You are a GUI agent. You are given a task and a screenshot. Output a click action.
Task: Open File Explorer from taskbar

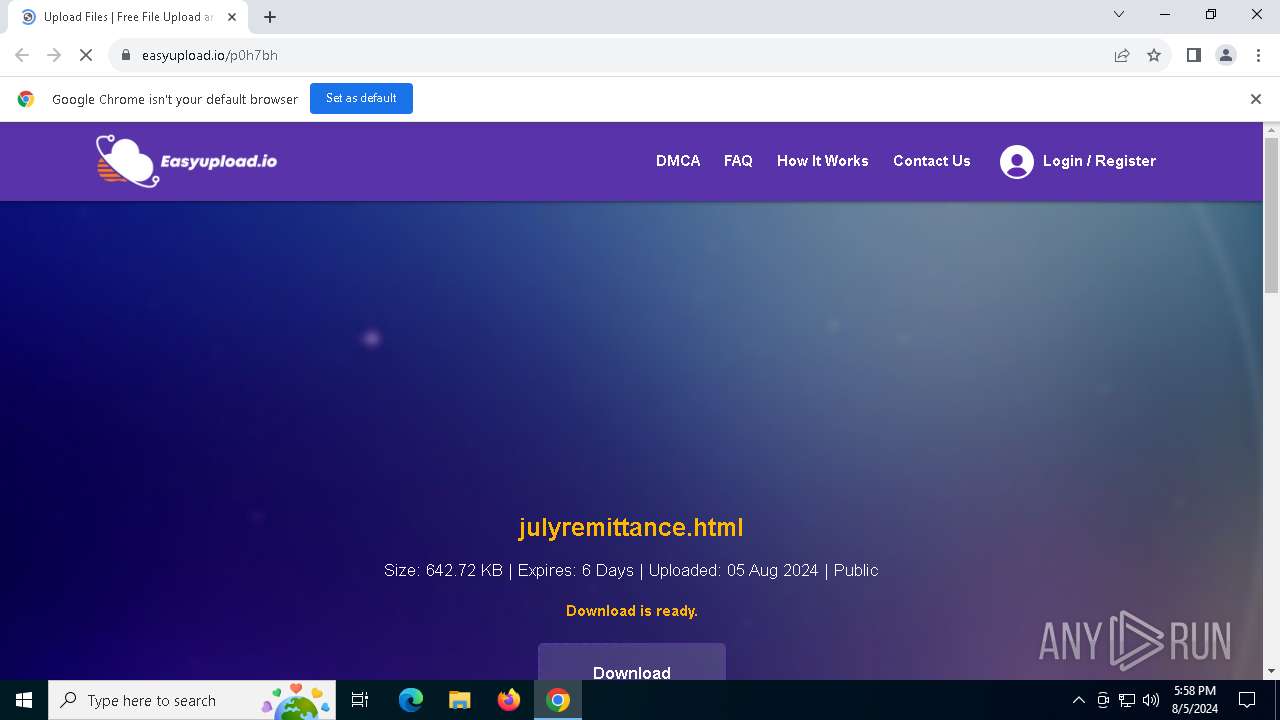[x=460, y=700]
